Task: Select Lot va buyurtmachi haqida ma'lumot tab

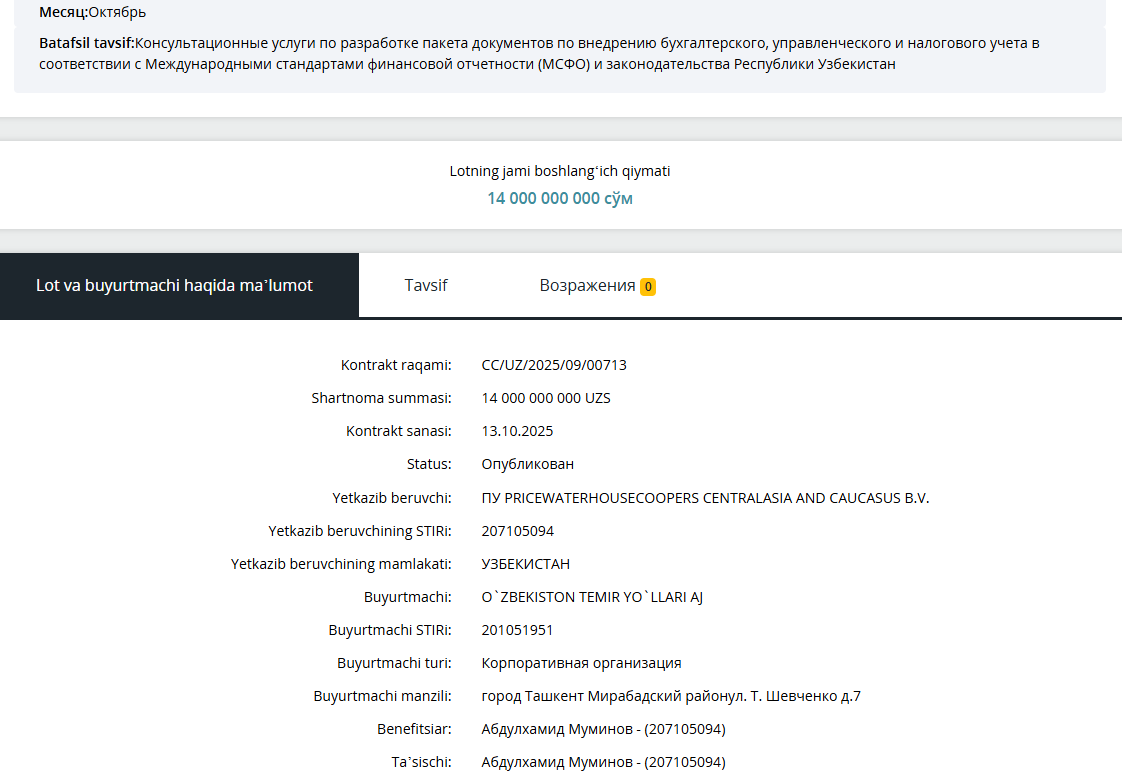Action: (174, 286)
